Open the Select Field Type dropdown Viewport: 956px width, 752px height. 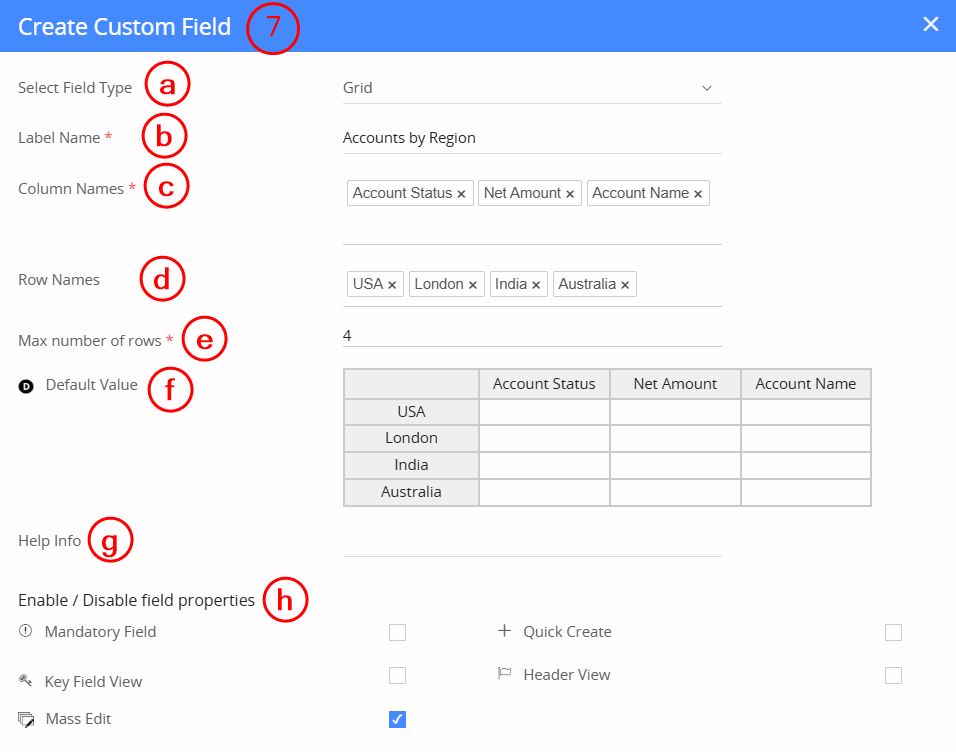[531, 88]
